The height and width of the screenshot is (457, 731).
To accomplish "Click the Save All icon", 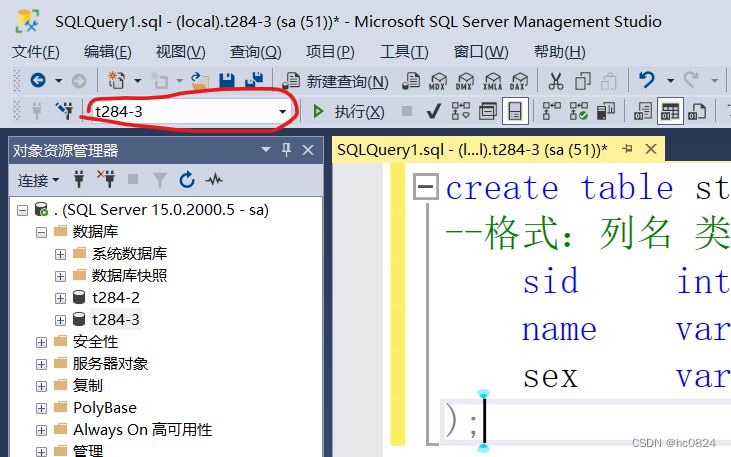I will click(x=254, y=81).
